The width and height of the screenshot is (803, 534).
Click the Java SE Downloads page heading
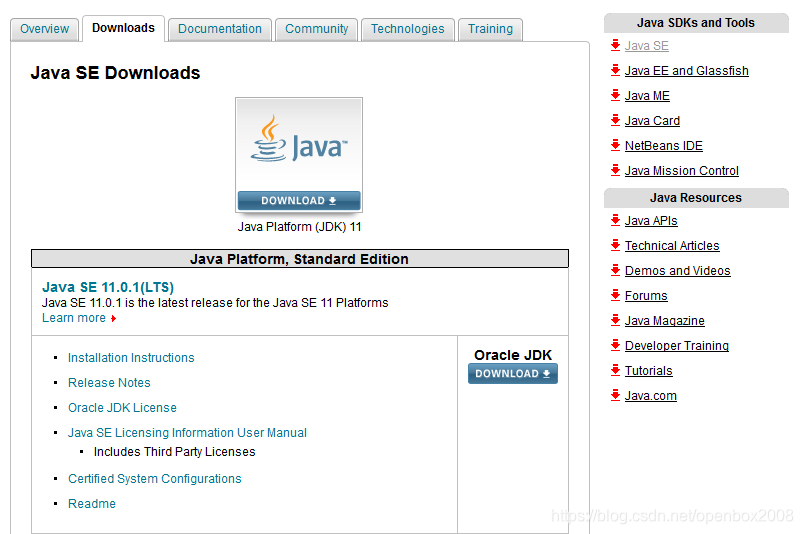coord(115,73)
